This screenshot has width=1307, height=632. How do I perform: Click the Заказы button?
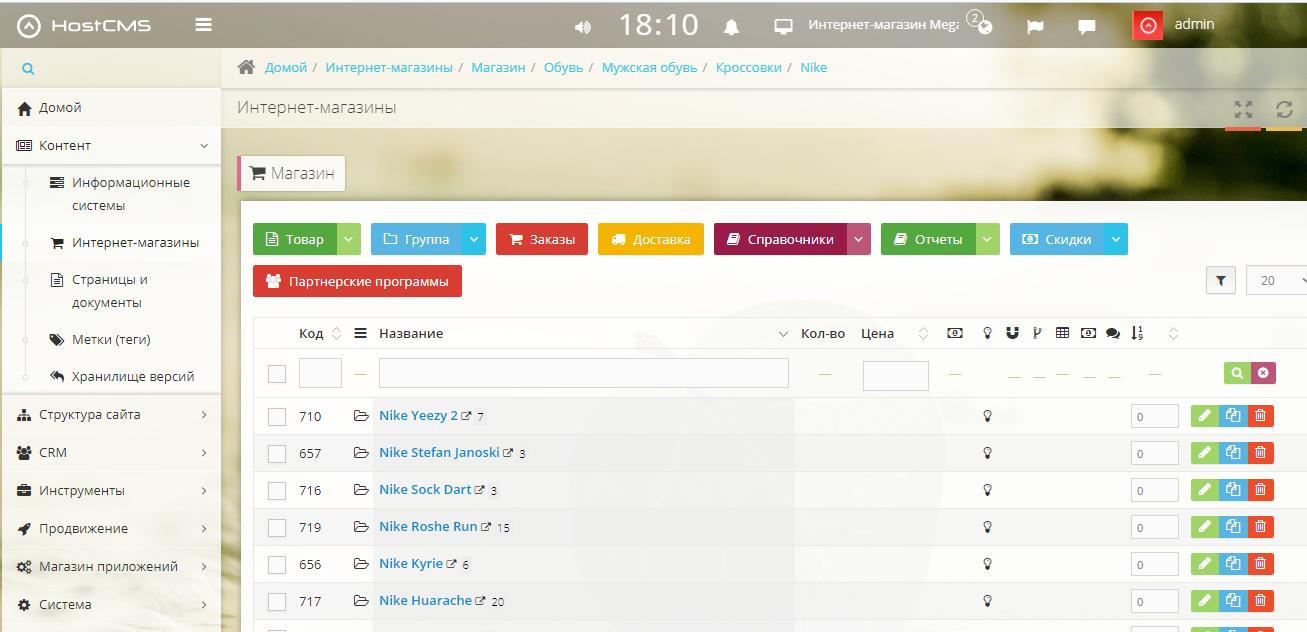pos(542,239)
